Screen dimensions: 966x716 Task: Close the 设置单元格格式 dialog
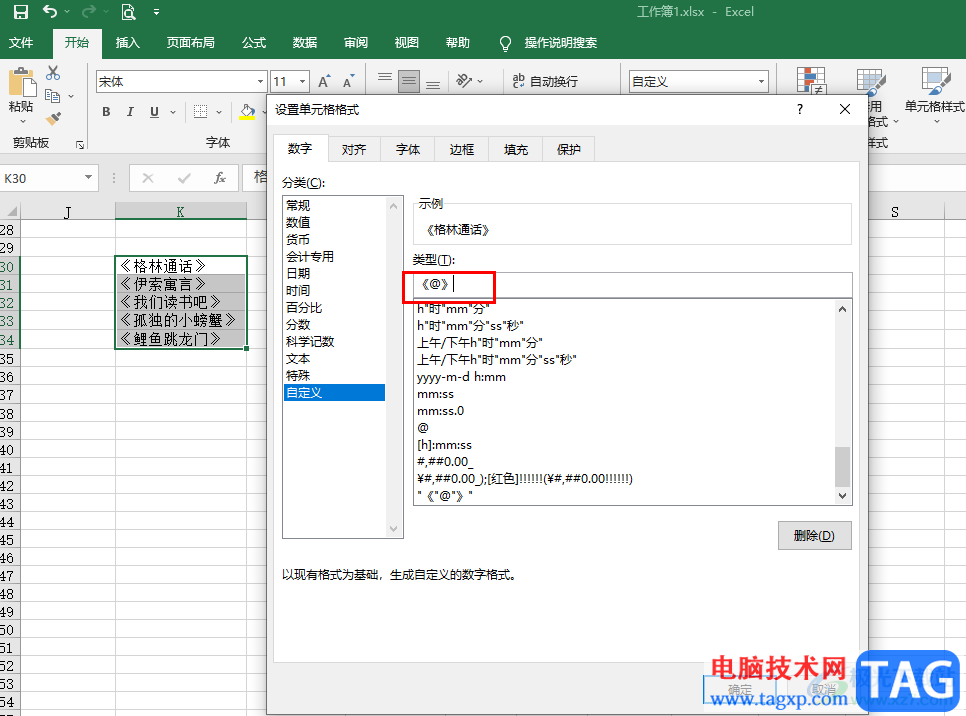(x=845, y=109)
